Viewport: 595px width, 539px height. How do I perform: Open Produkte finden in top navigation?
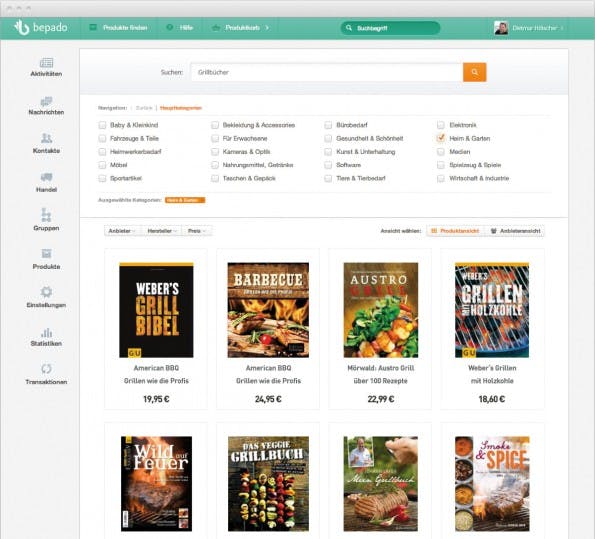pos(125,28)
